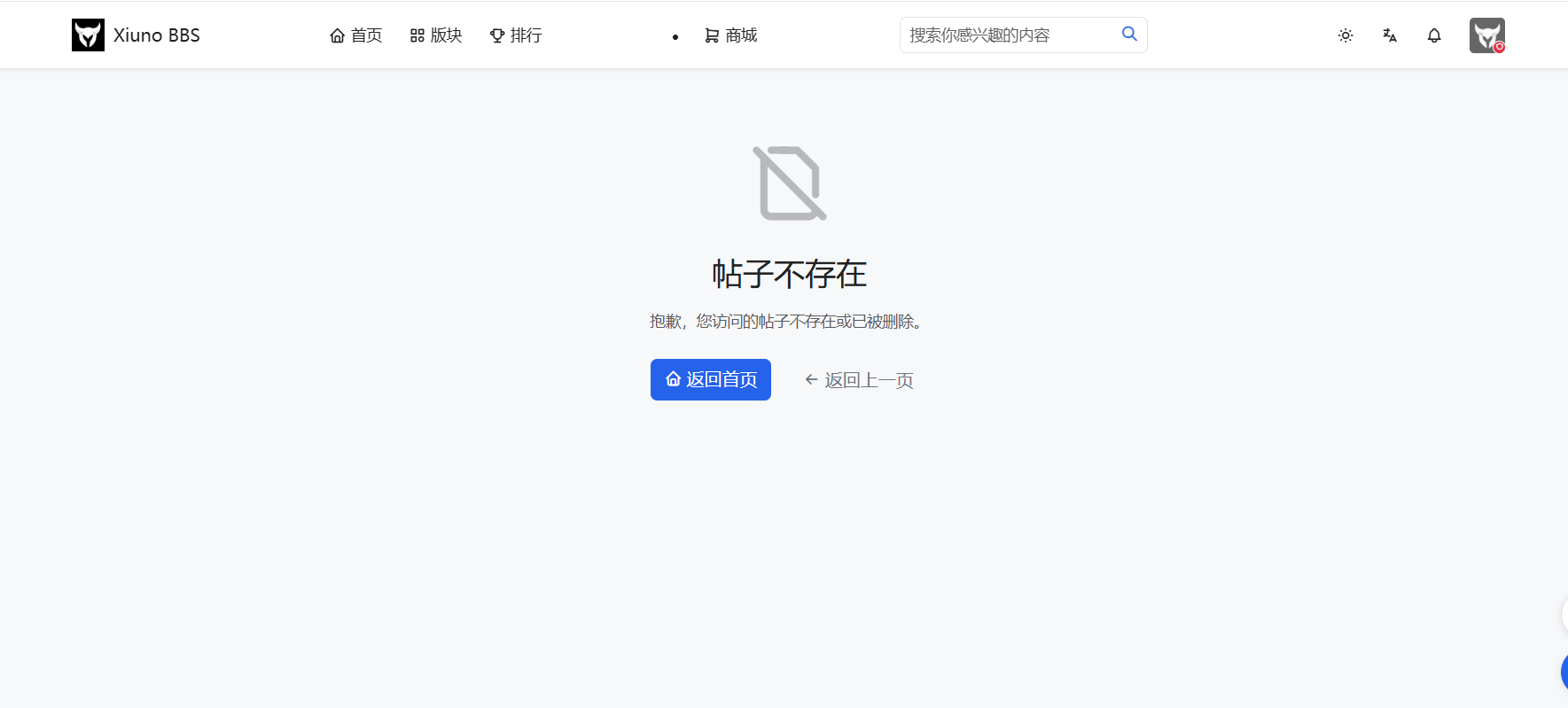Image resolution: width=1568 pixels, height=708 pixels.
Task: Click the magnifier search icon
Action: click(1129, 34)
